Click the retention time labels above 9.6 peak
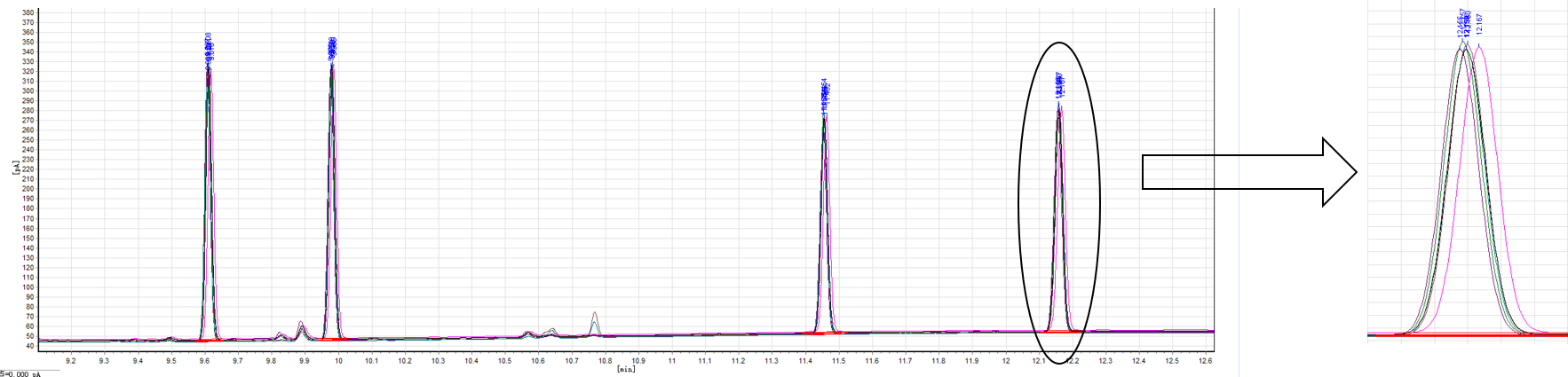This screenshot has height=377, width=1568. pos(208,48)
